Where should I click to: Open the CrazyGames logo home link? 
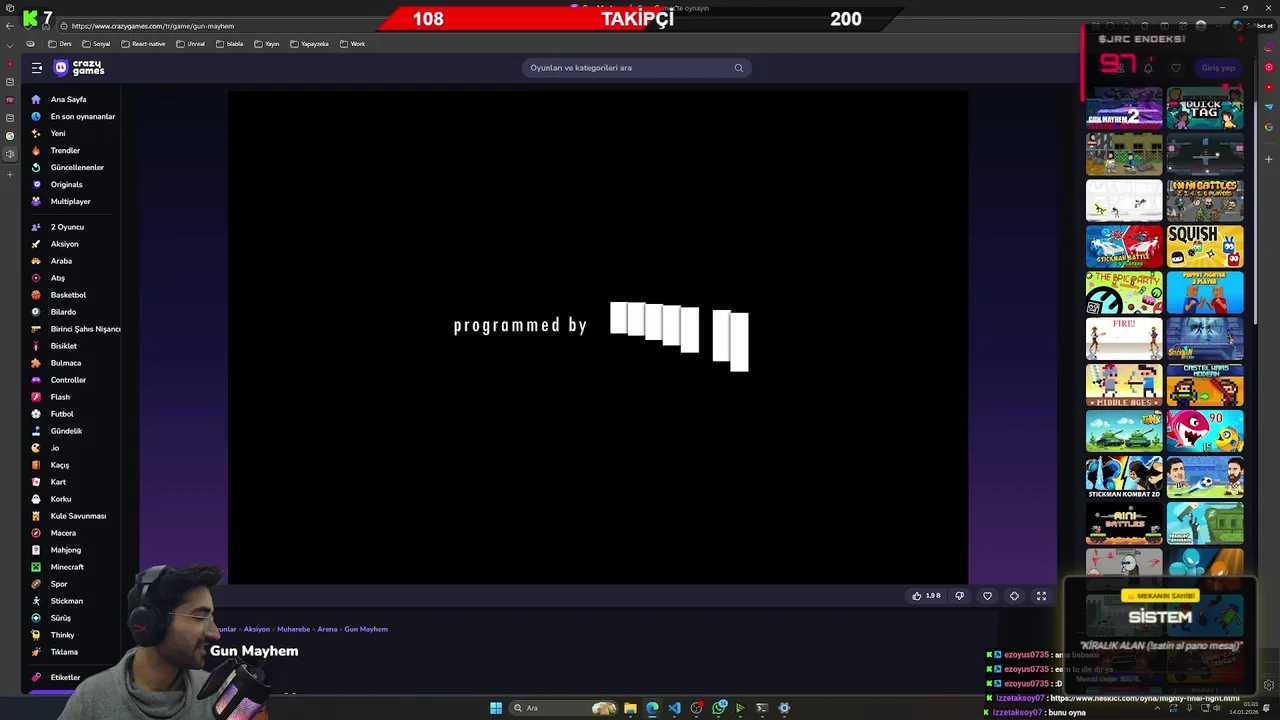pyautogui.click(x=79, y=68)
